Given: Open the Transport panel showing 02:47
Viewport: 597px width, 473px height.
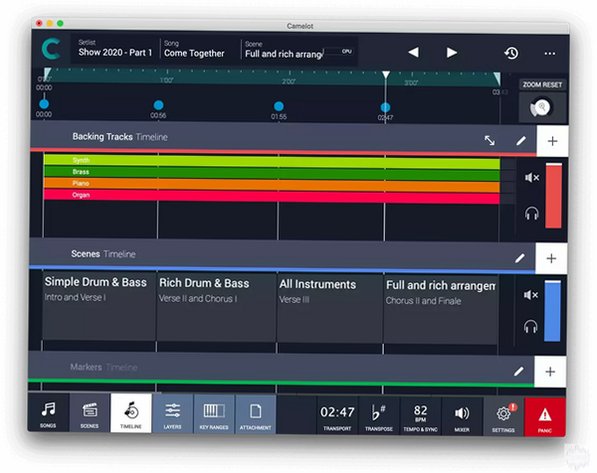Looking at the screenshot, I should (x=337, y=416).
